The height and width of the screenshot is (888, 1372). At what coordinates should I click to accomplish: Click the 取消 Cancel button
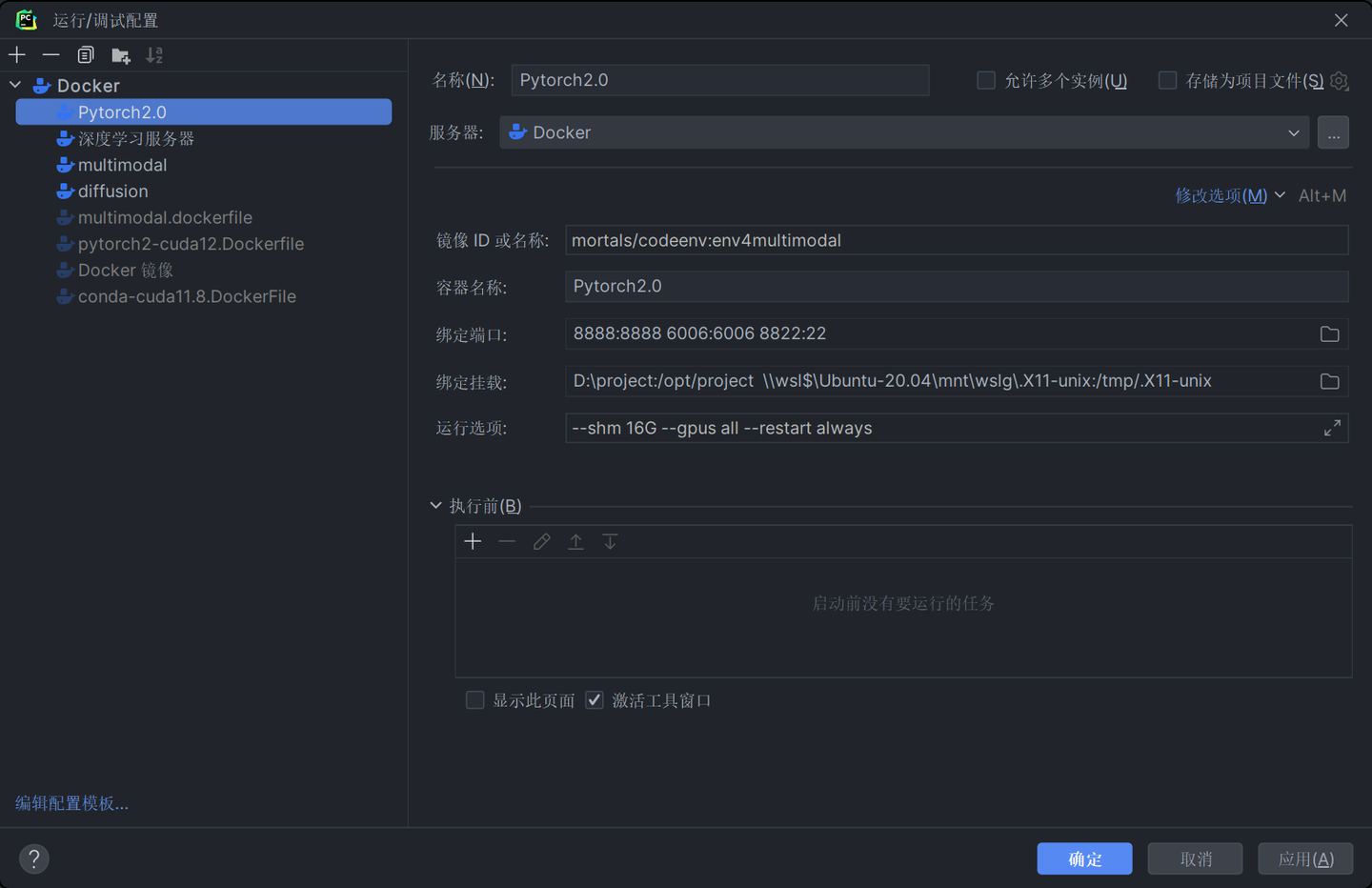point(1195,858)
